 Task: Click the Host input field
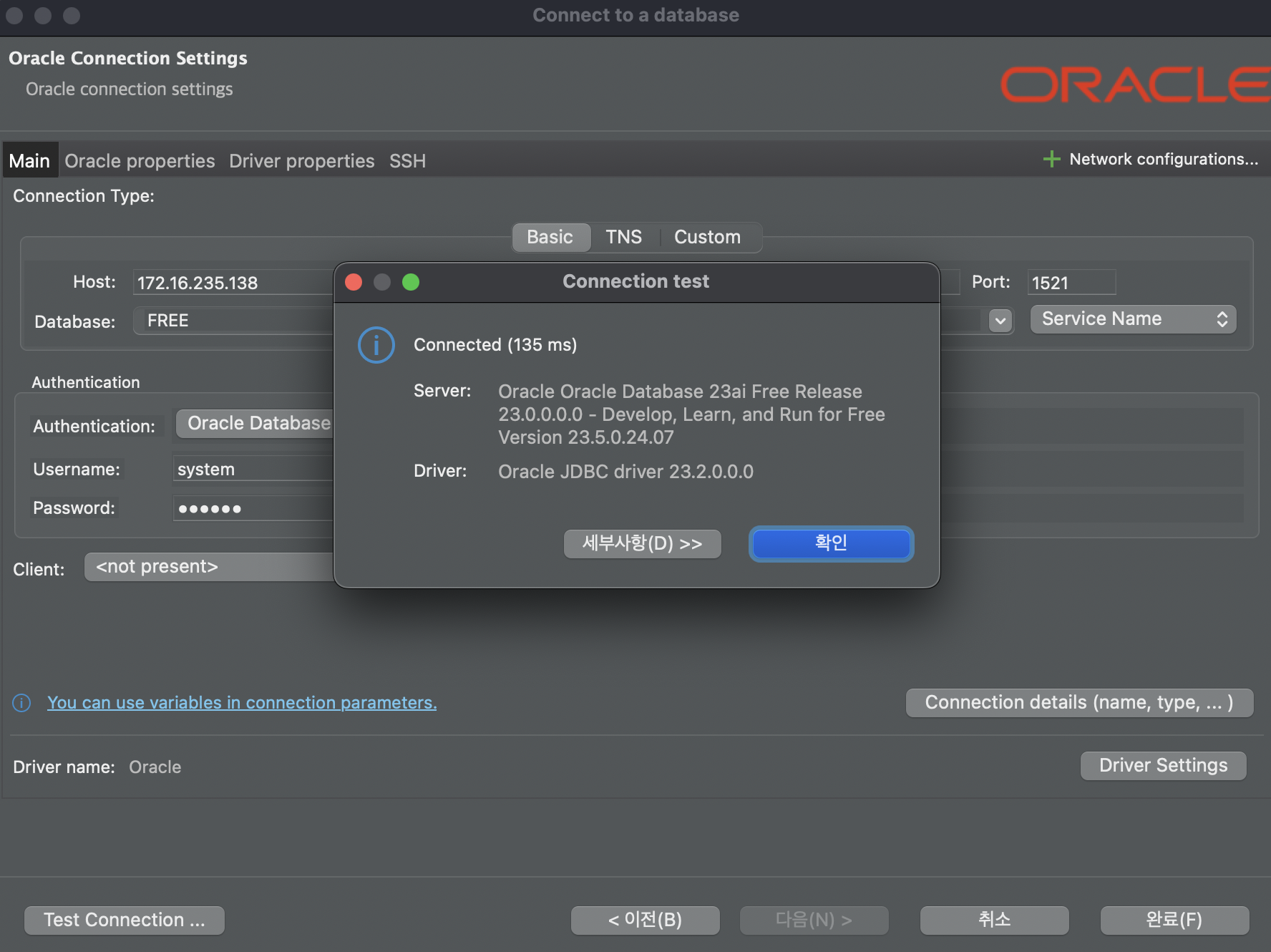[x=233, y=282]
